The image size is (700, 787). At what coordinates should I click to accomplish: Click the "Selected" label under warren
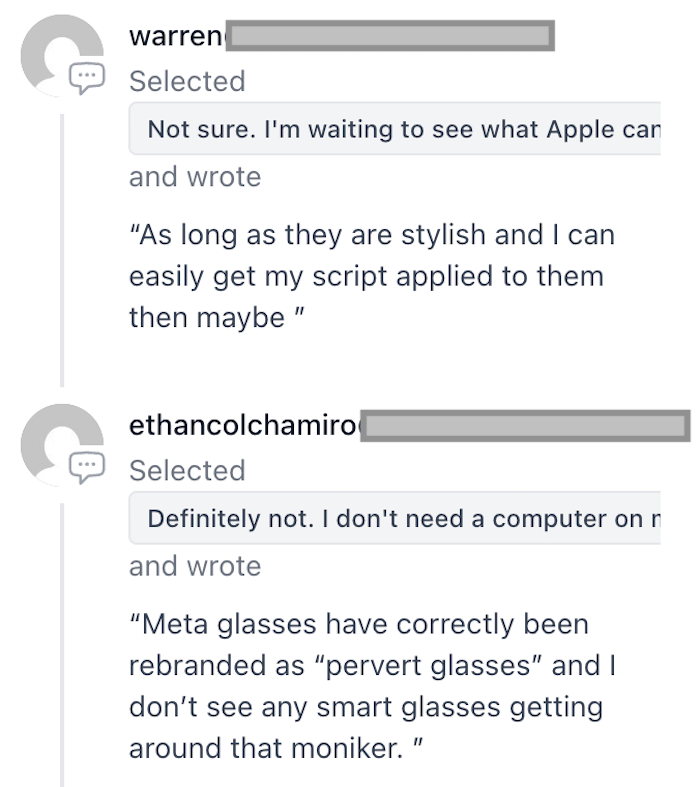pos(187,81)
